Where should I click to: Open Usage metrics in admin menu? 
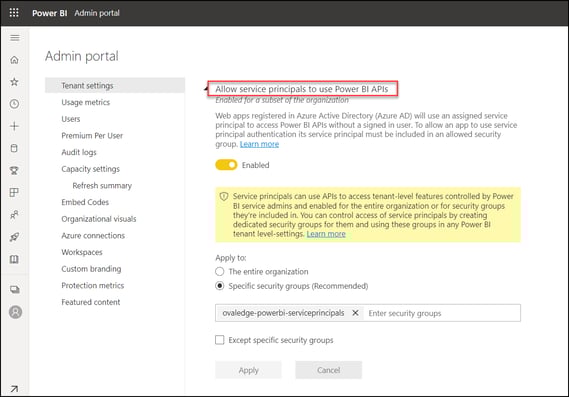(x=86, y=102)
